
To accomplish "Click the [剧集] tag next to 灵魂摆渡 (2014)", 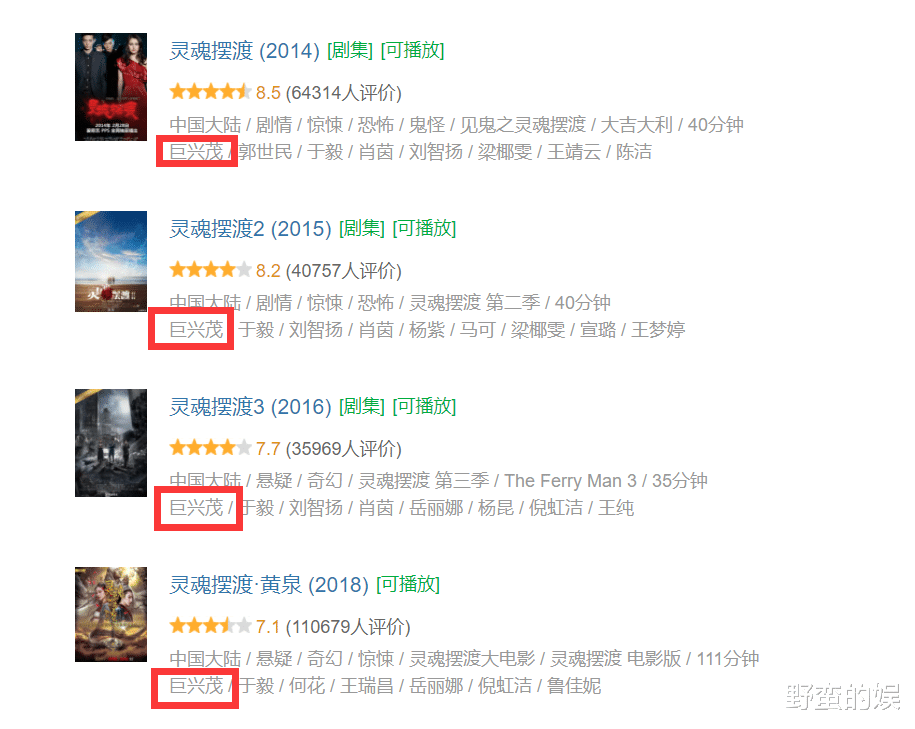I will point(350,51).
